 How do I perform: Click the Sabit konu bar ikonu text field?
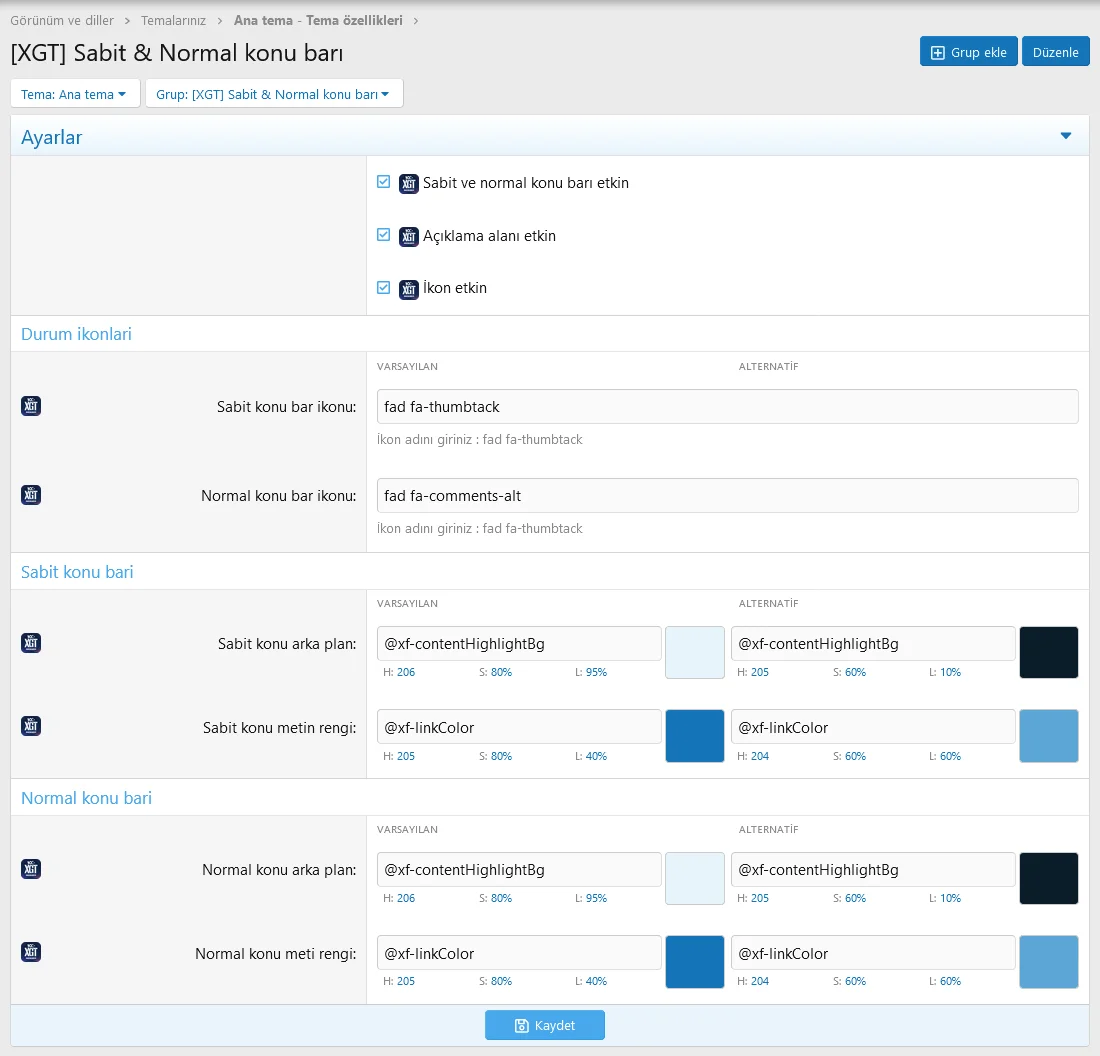[x=728, y=407]
